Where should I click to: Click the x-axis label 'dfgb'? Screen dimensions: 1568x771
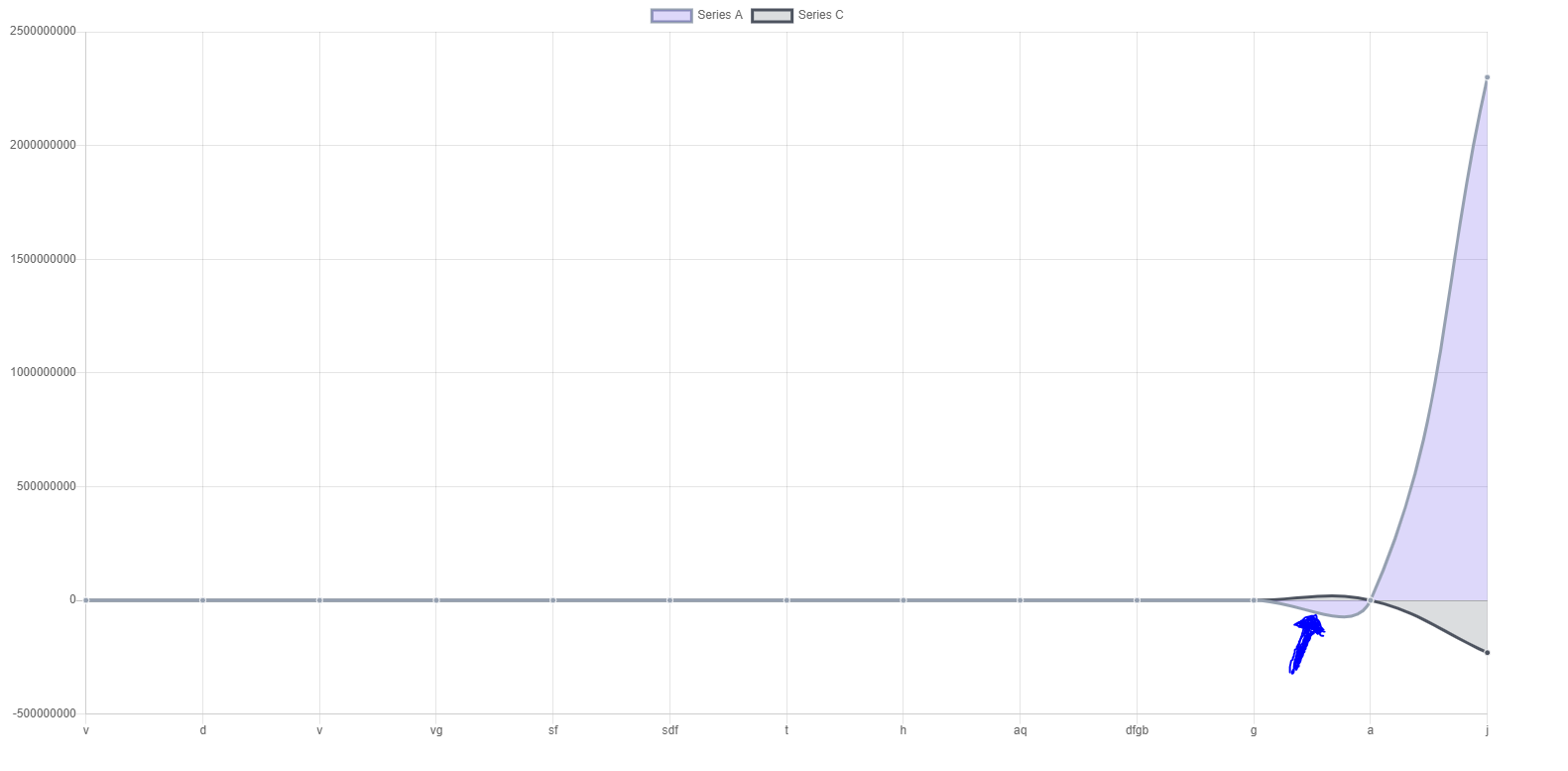point(1137,730)
